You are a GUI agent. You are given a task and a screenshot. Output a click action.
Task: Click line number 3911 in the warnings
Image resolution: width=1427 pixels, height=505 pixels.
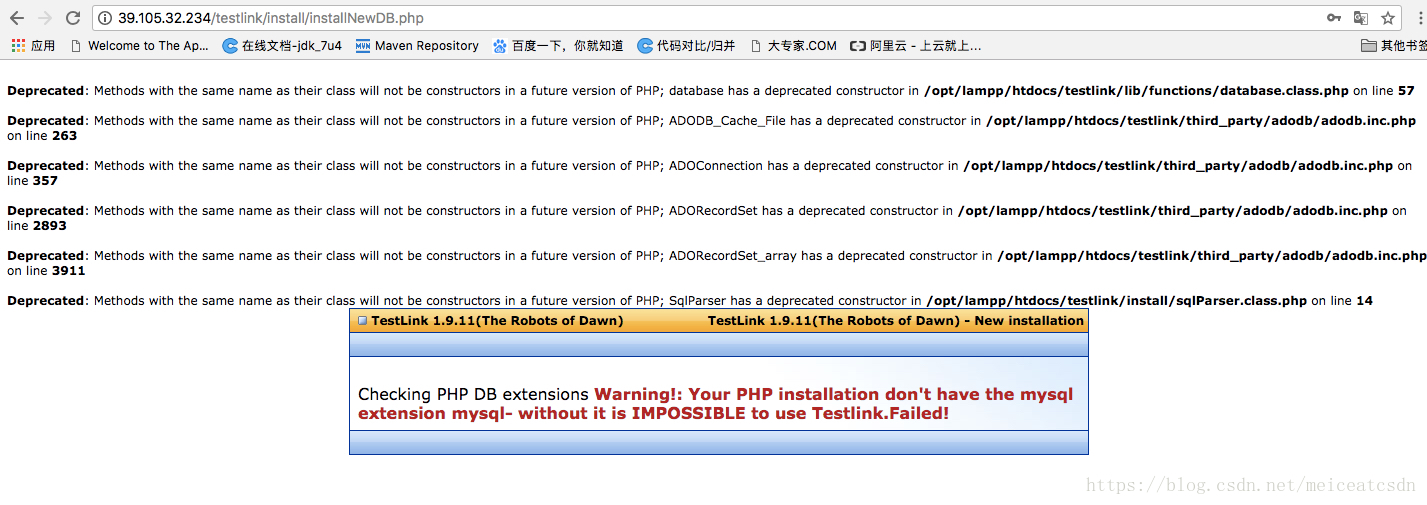pos(69,271)
